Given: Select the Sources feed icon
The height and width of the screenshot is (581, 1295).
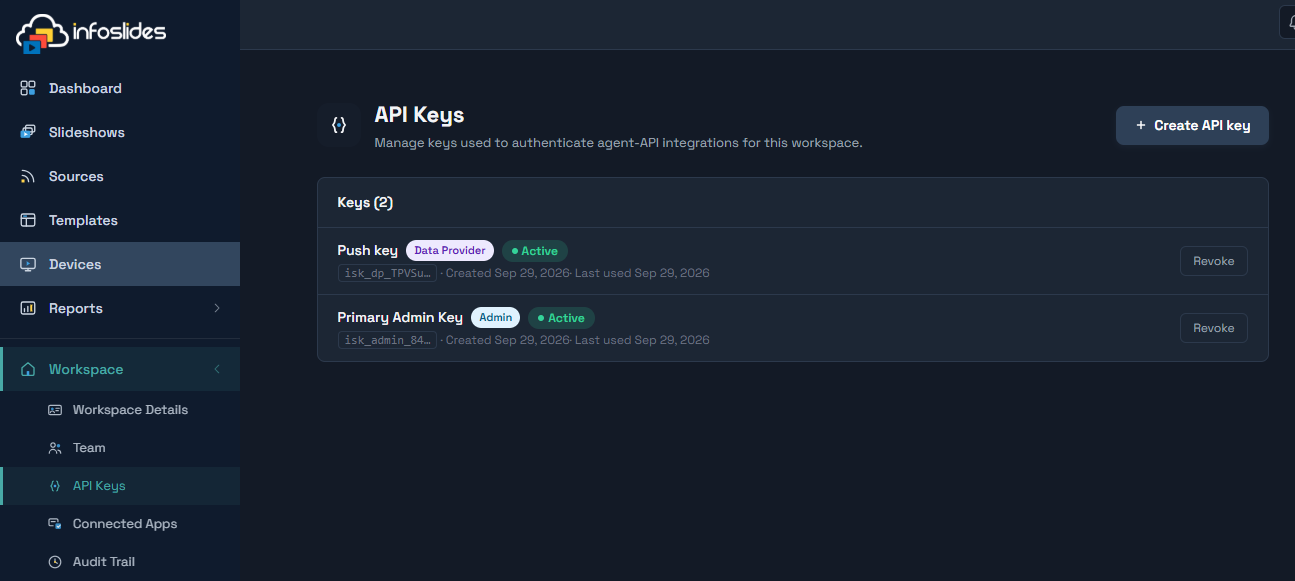Looking at the screenshot, I should coord(28,176).
